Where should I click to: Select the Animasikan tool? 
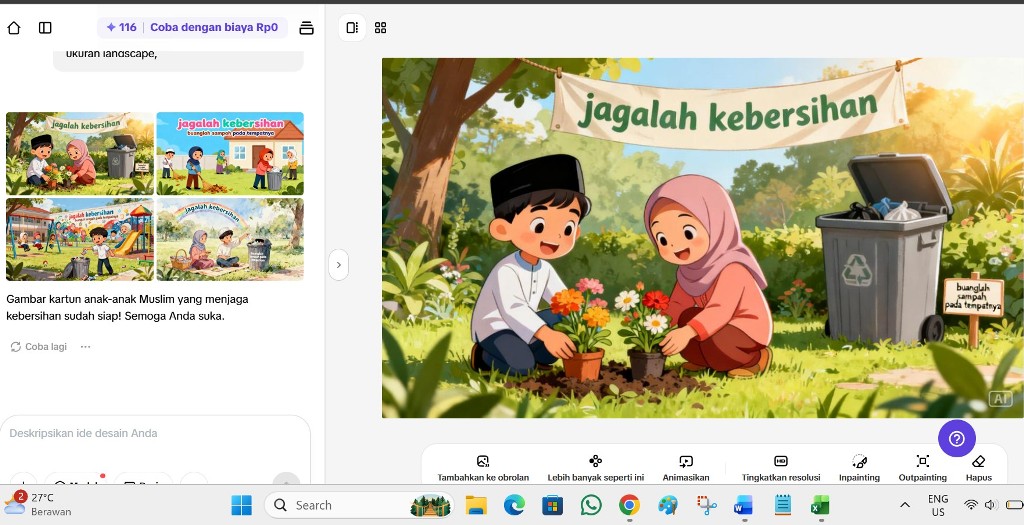point(686,467)
